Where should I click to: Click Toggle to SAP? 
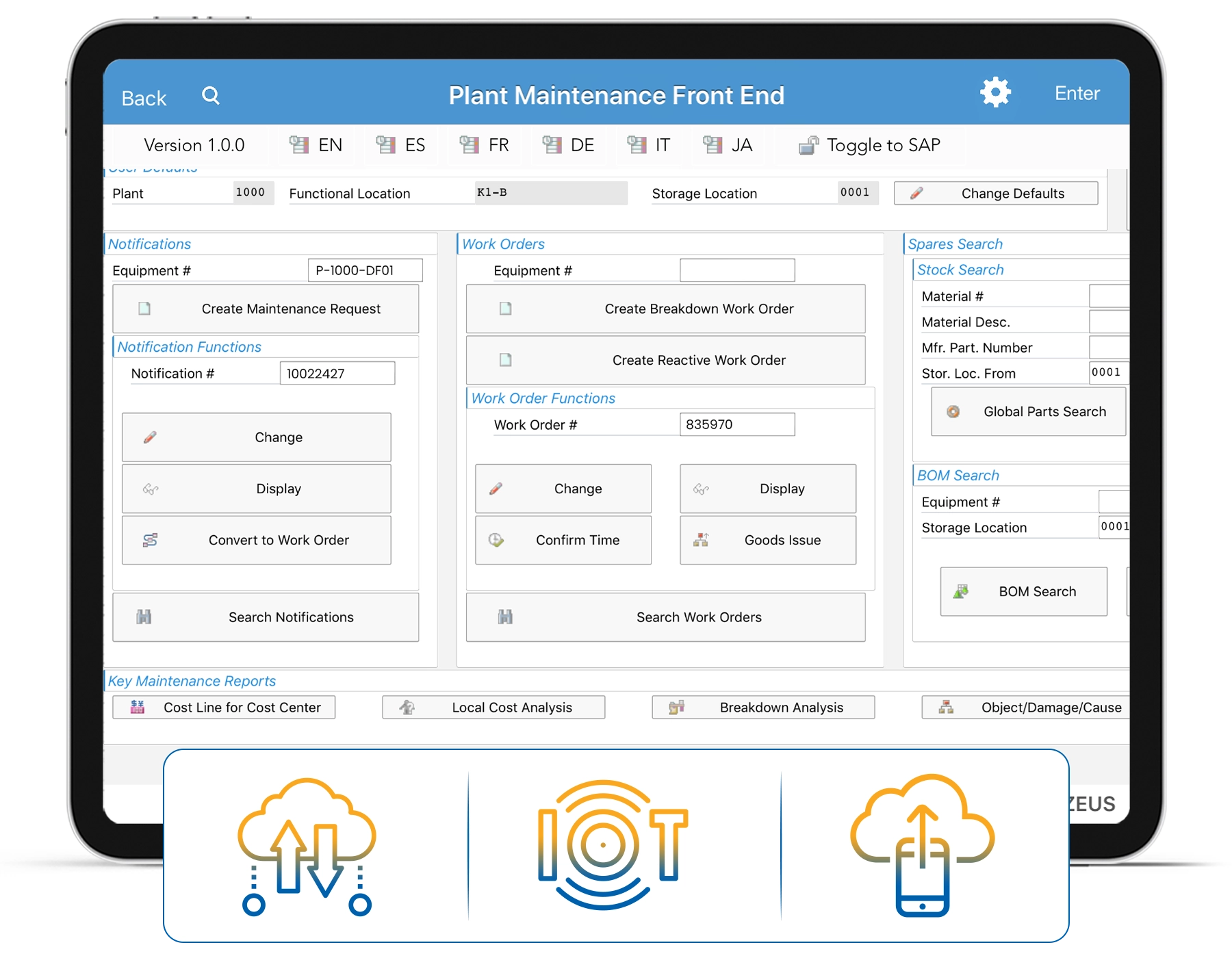(x=870, y=145)
